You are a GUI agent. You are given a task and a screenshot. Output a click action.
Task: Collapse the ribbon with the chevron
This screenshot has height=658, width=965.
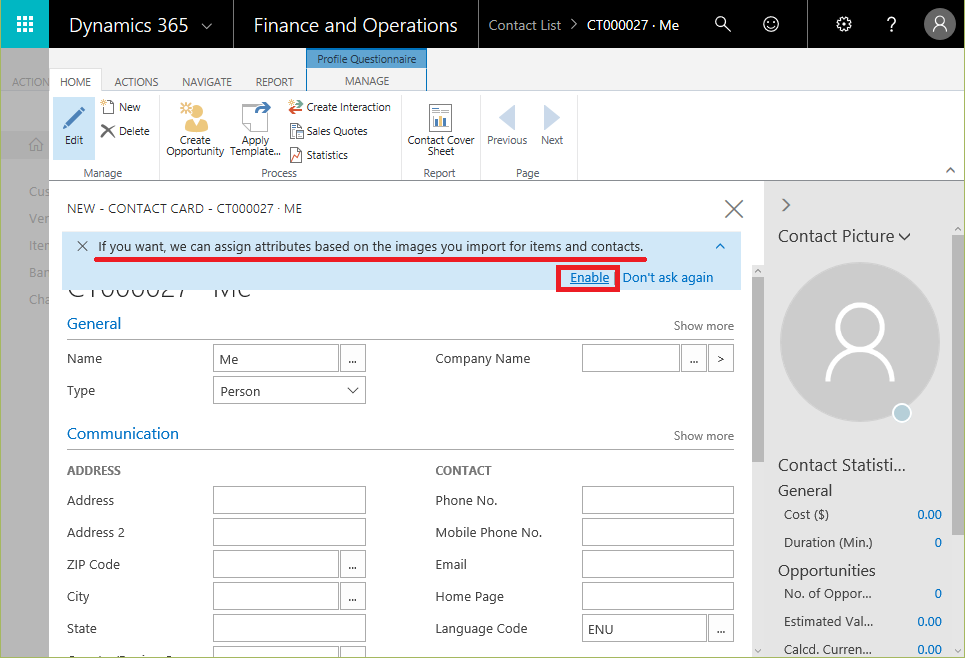point(950,170)
